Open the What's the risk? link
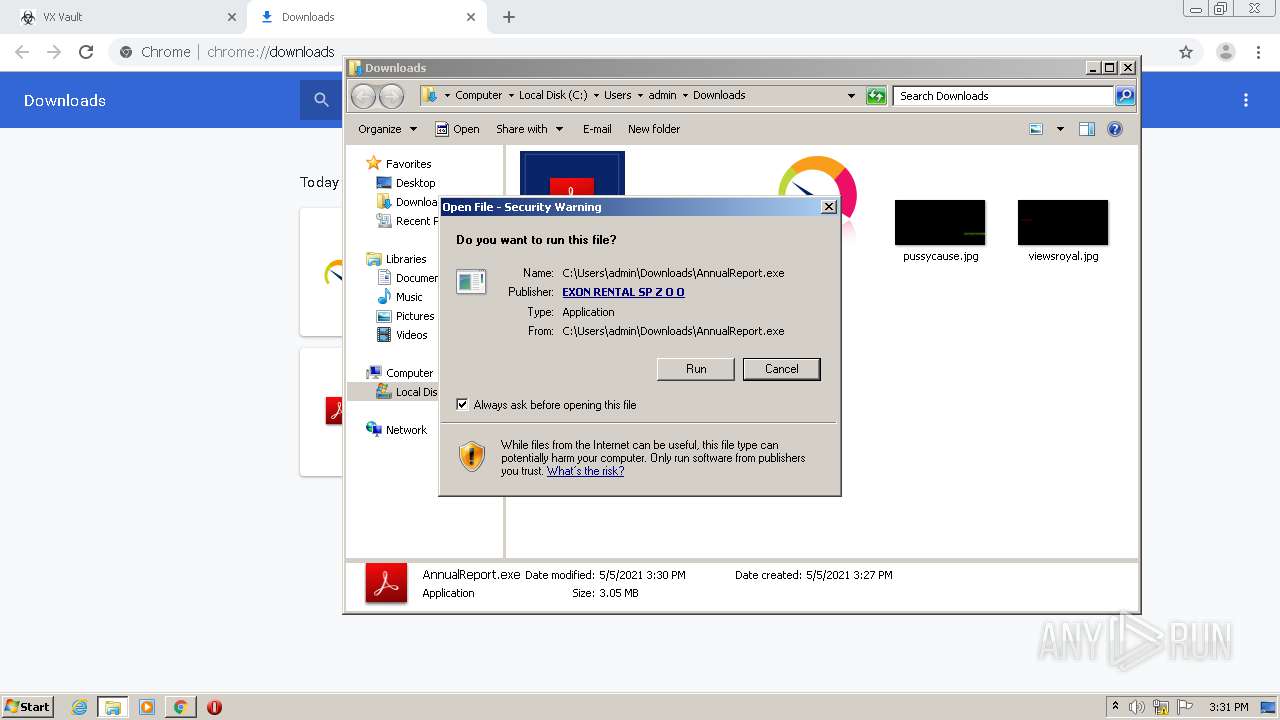The width and height of the screenshot is (1280, 720). point(585,471)
